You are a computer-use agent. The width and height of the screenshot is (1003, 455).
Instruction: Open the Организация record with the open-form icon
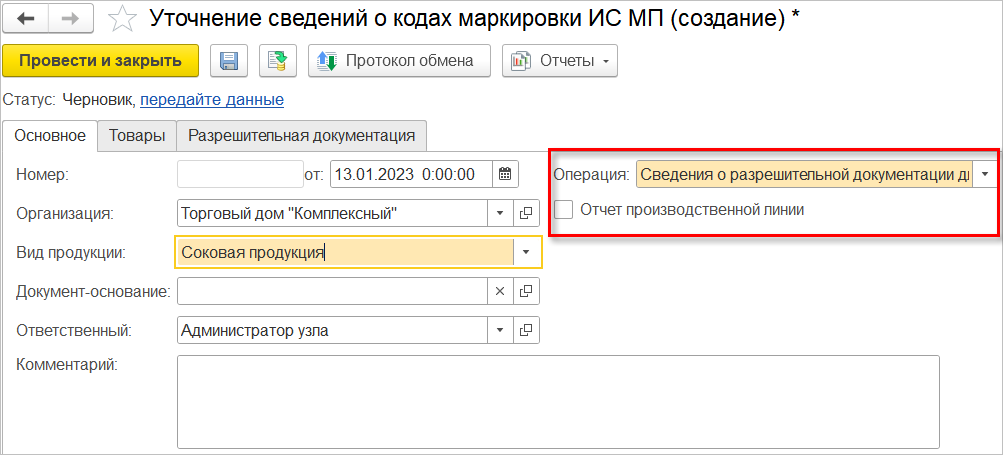[x=527, y=213]
